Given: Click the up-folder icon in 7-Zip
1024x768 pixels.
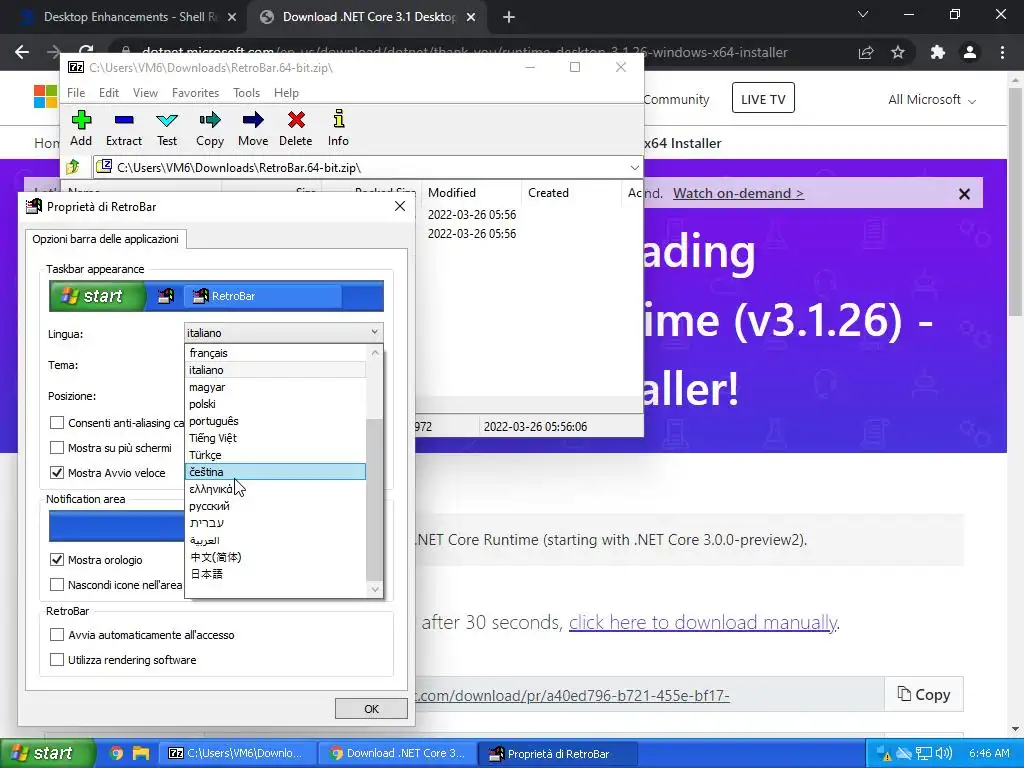Looking at the screenshot, I should (x=72, y=167).
